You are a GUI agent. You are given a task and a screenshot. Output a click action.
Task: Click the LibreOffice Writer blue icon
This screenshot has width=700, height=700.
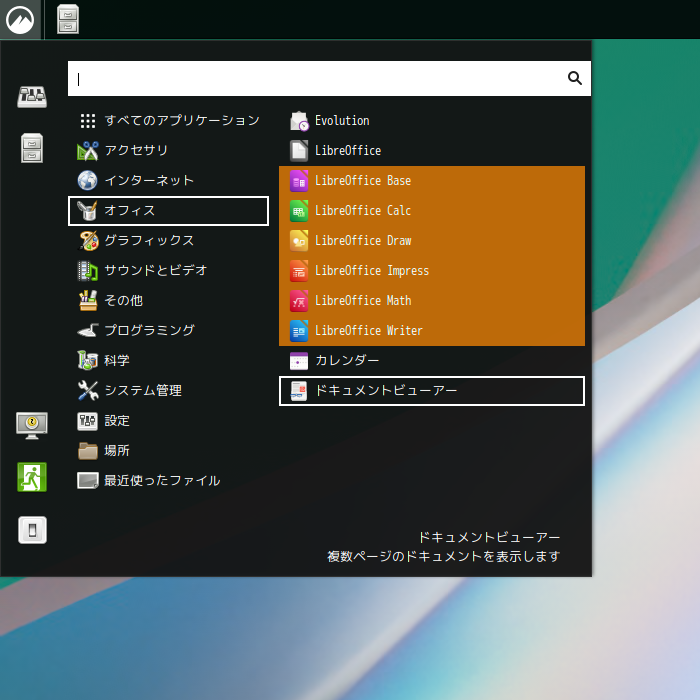(299, 331)
